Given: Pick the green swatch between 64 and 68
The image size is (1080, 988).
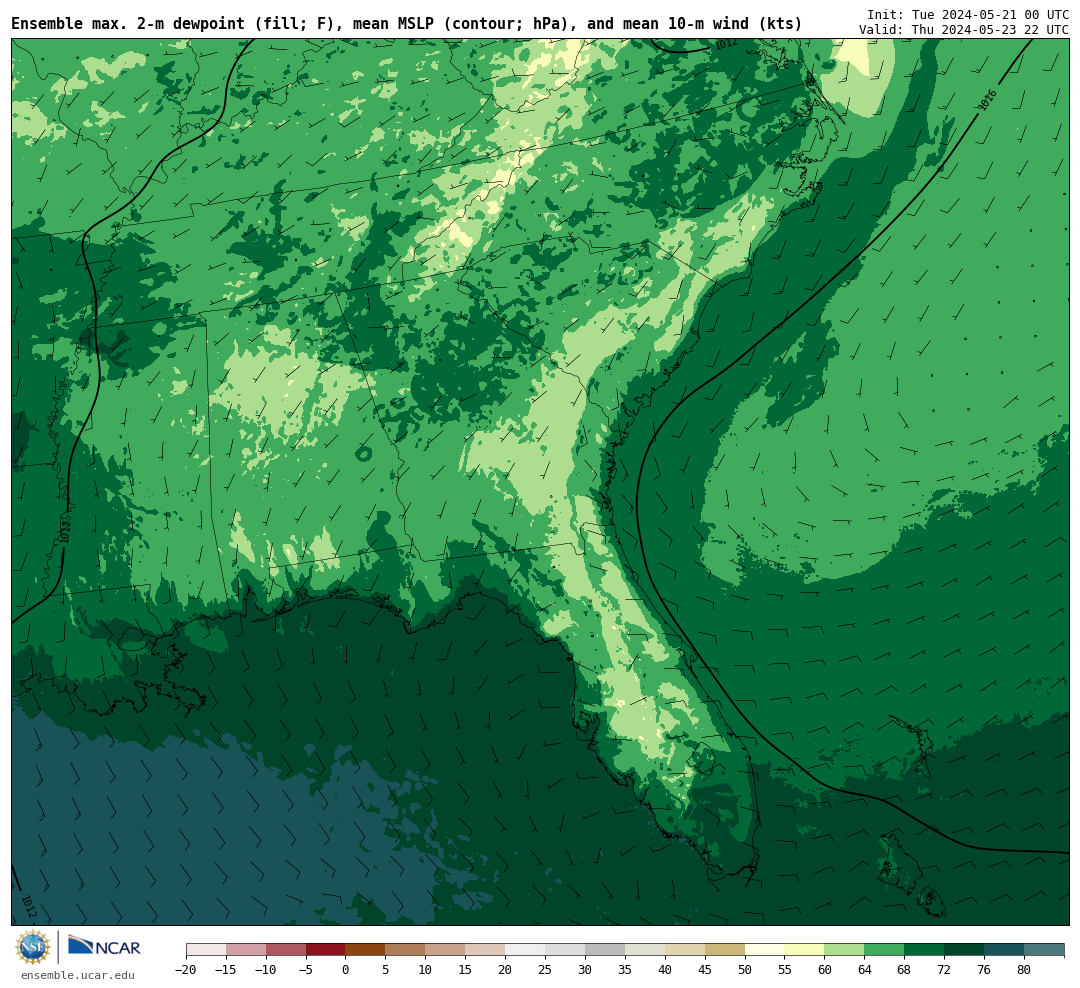Looking at the screenshot, I should (885, 950).
